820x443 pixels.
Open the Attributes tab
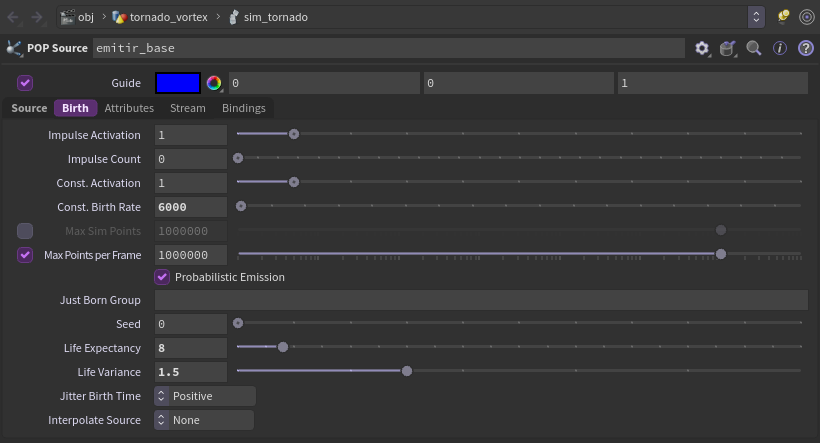(129, 108)
